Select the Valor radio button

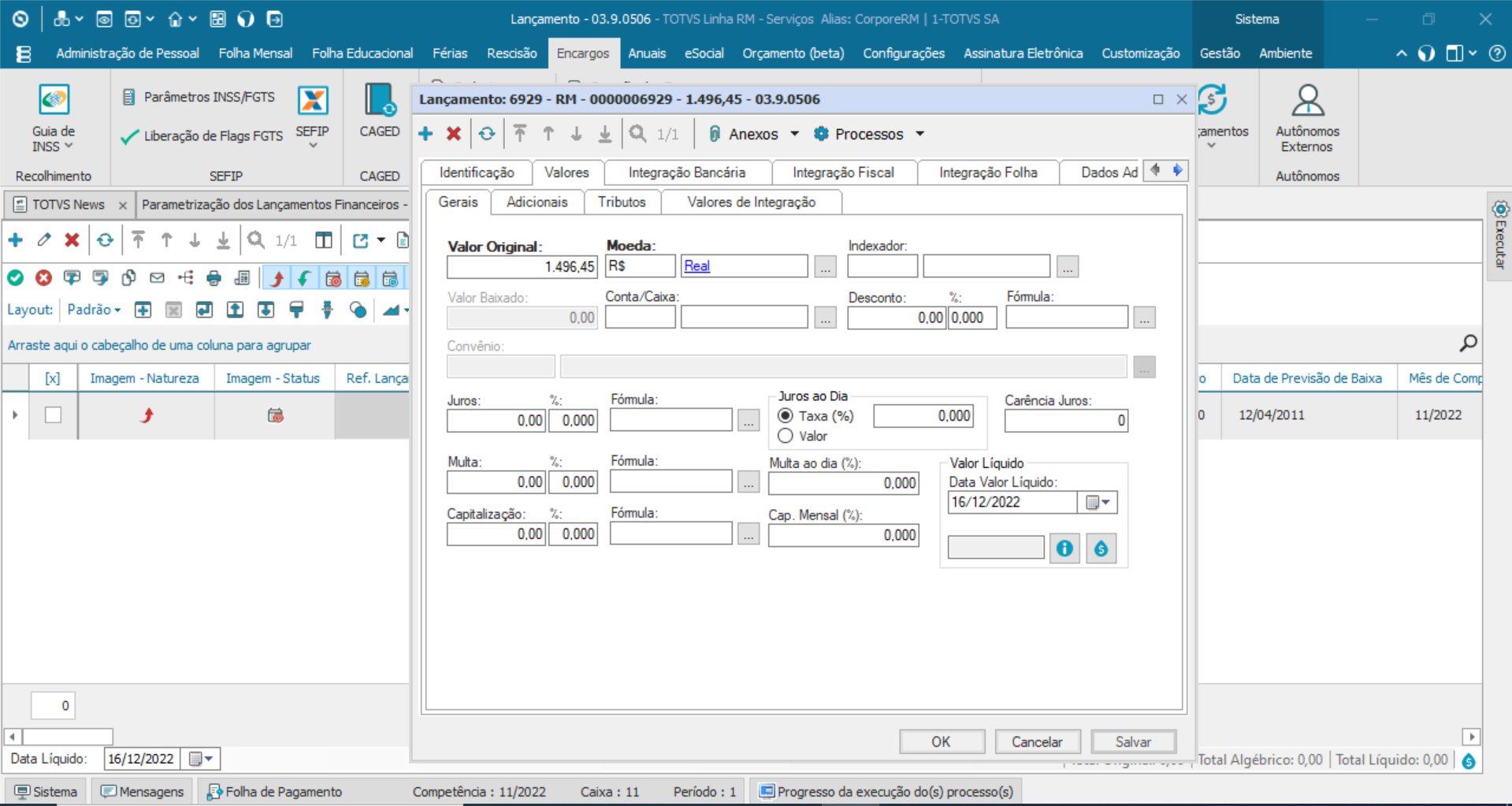786,436
